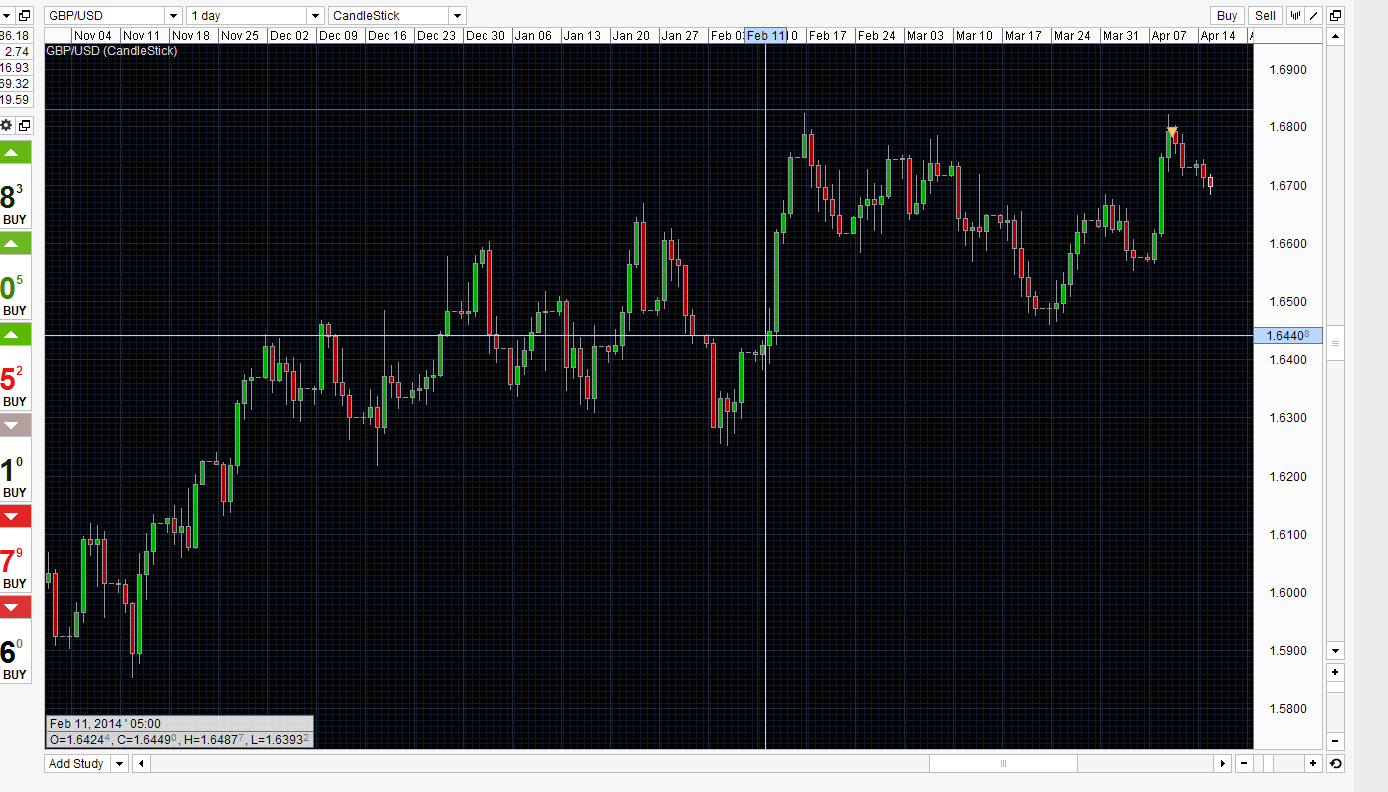Reset chart zoom with the circular arrow icon

[1335, 764]
